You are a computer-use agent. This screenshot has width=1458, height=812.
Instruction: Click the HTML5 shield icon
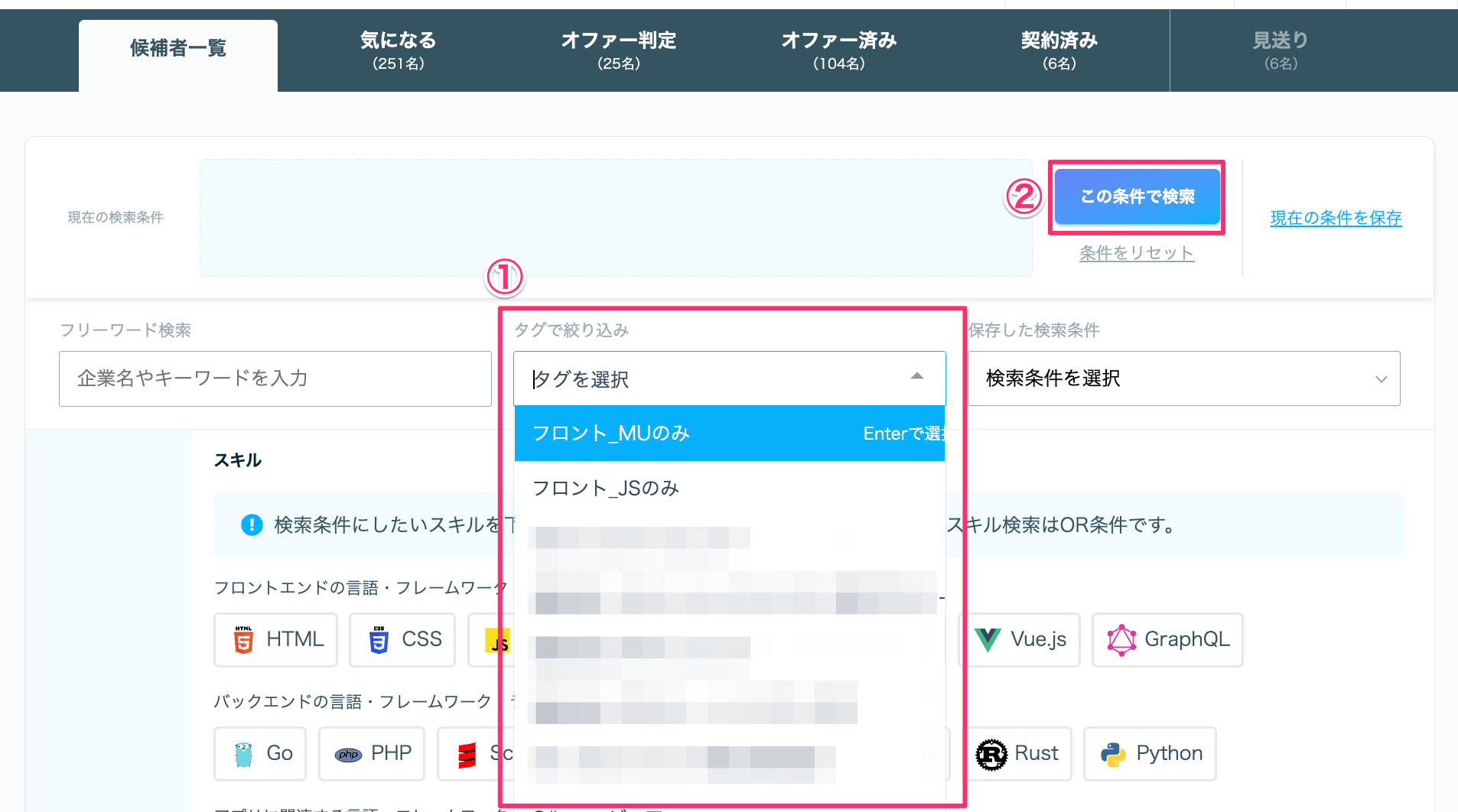[243, 640]
